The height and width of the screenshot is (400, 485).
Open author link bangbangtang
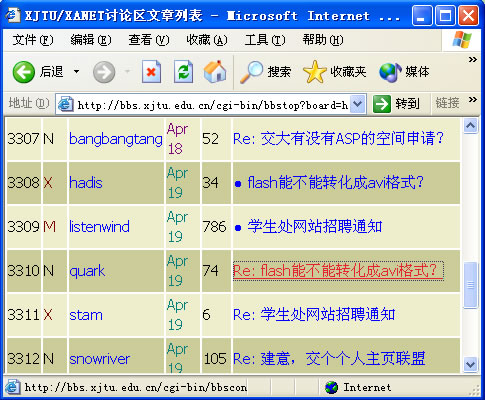116,139
